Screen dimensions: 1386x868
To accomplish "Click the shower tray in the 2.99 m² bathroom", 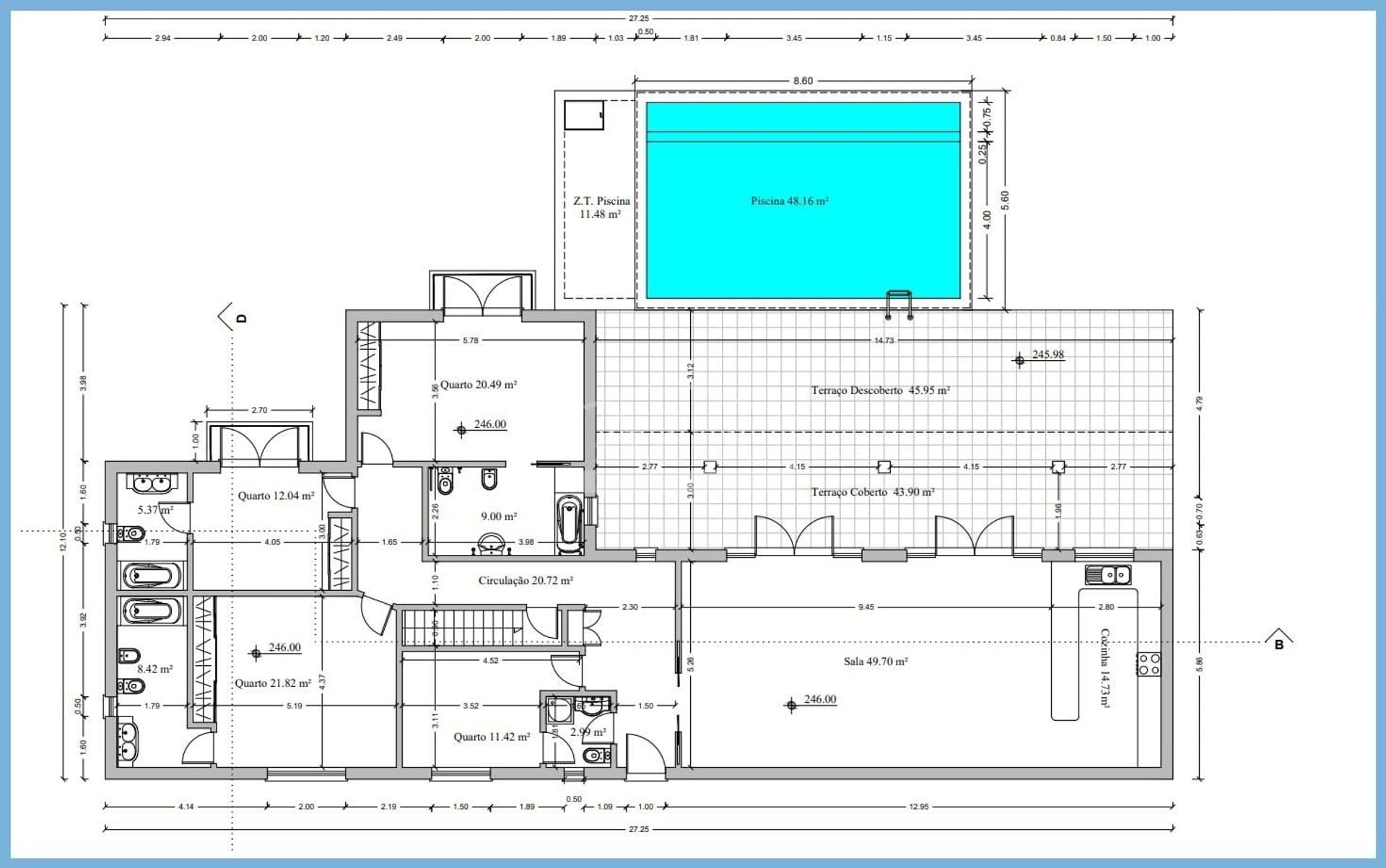I will (x=559, y=710).
